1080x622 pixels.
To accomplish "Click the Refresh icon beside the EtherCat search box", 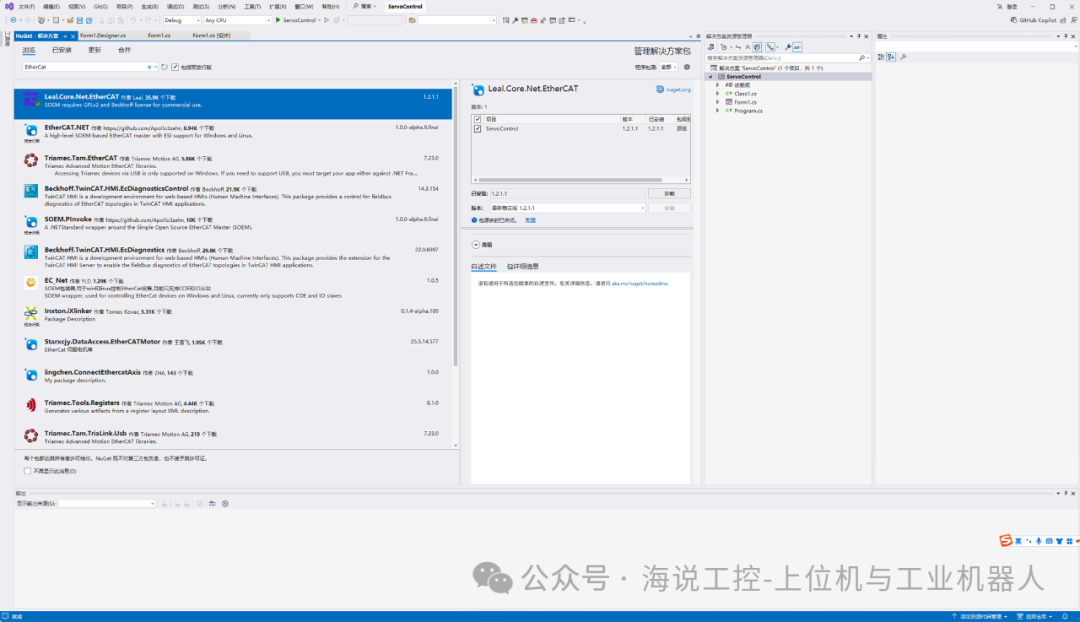I will pos(164,68).
